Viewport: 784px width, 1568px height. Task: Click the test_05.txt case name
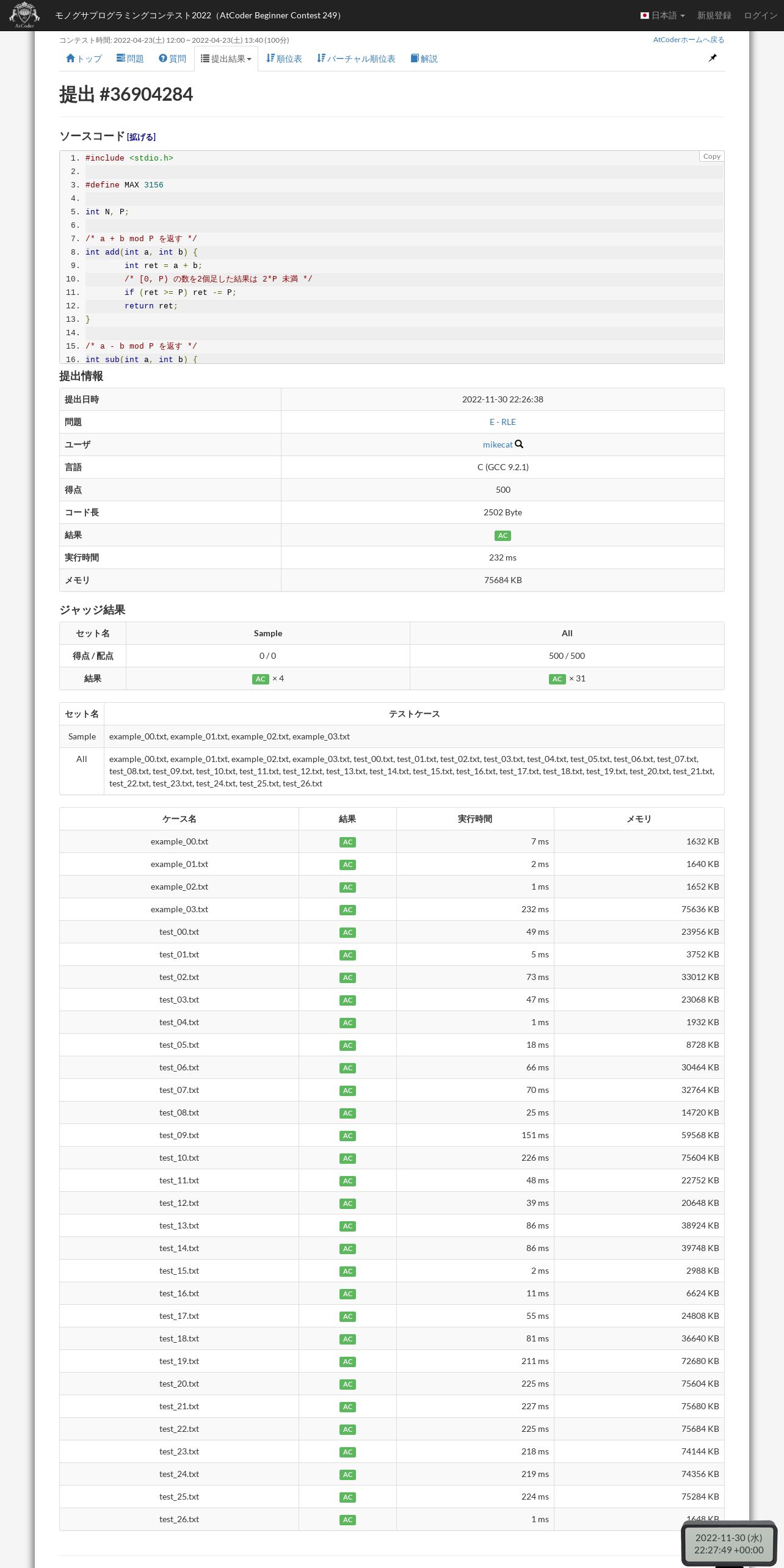[179, 1045]
